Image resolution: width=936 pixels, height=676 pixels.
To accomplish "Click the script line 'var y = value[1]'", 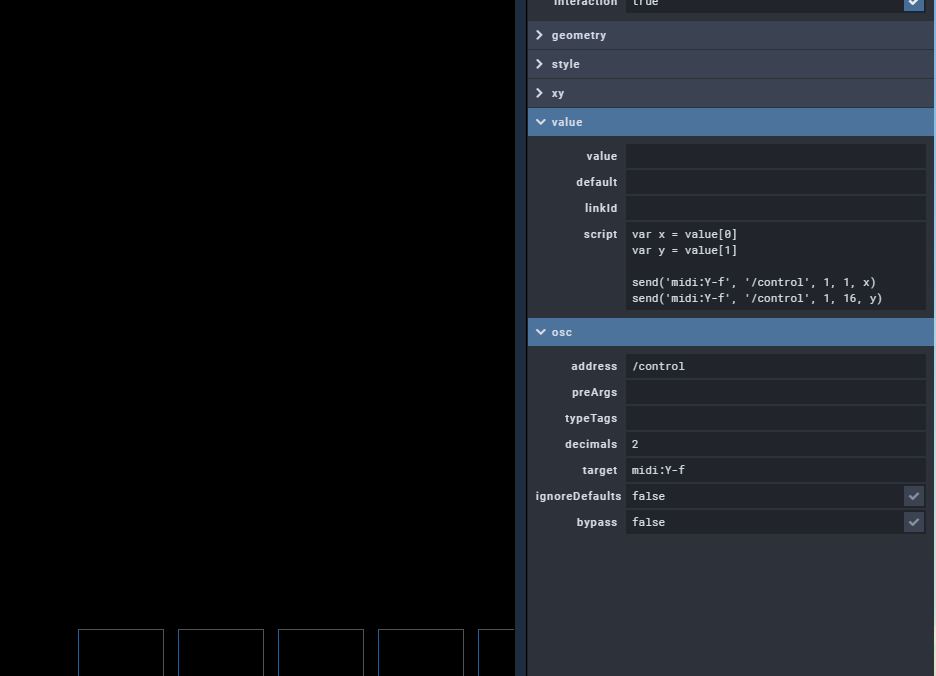I will (x=684, y=250).
